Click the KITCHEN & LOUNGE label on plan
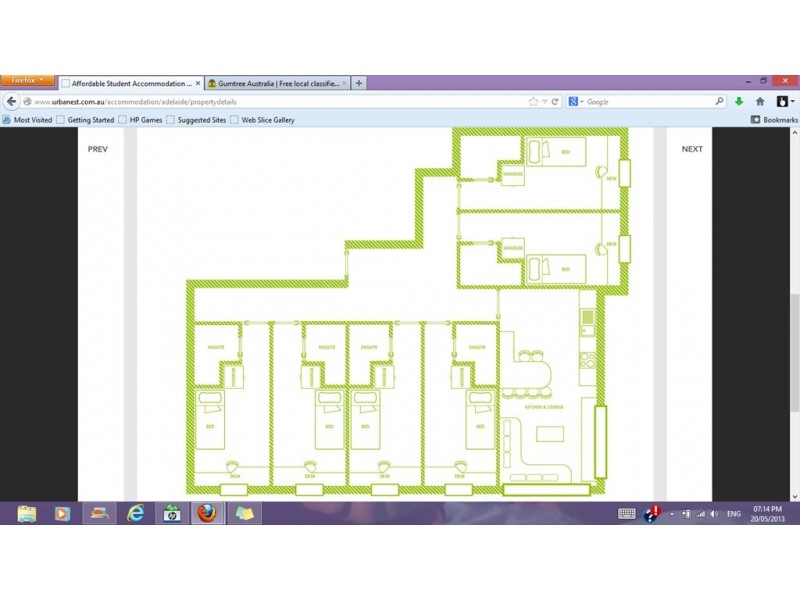 [x=544, y=407]
